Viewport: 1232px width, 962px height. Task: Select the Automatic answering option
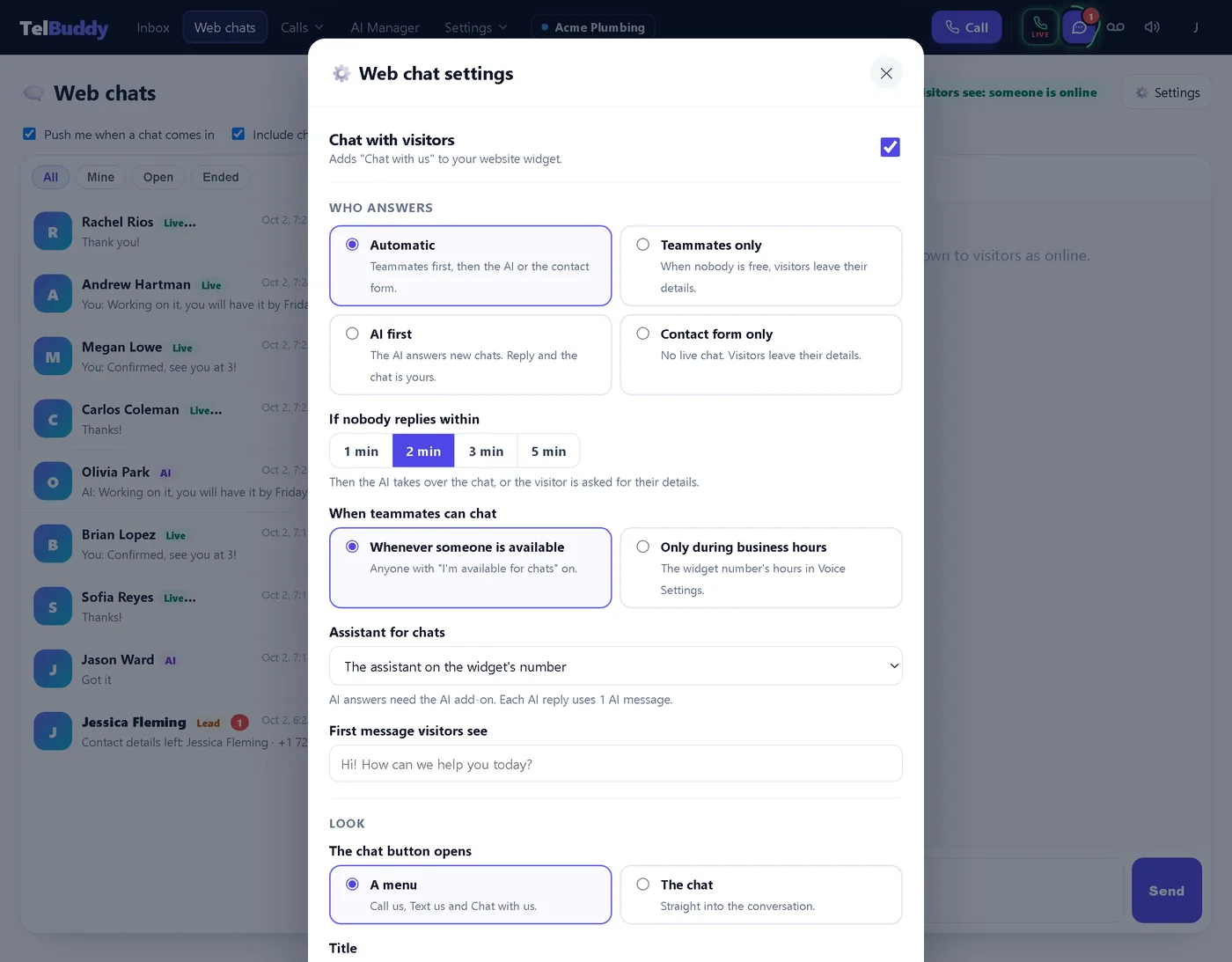470,266
